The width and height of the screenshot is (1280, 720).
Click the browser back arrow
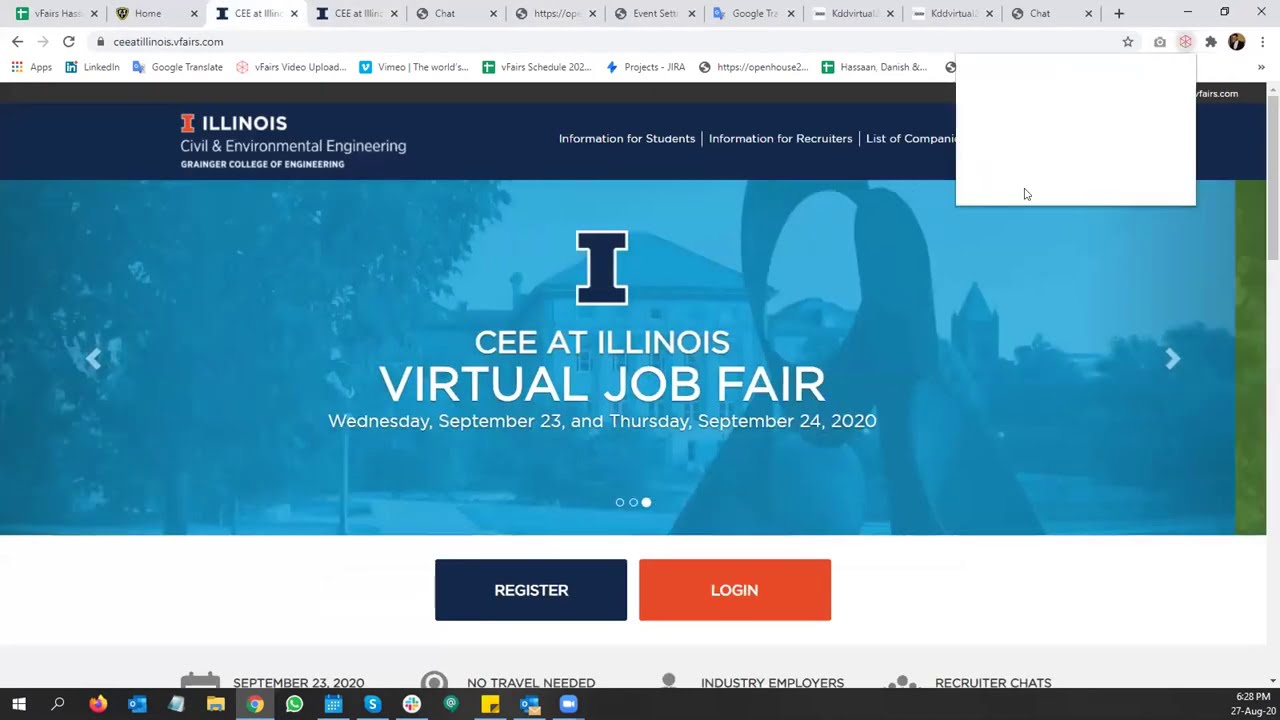[x=17, y=42]
